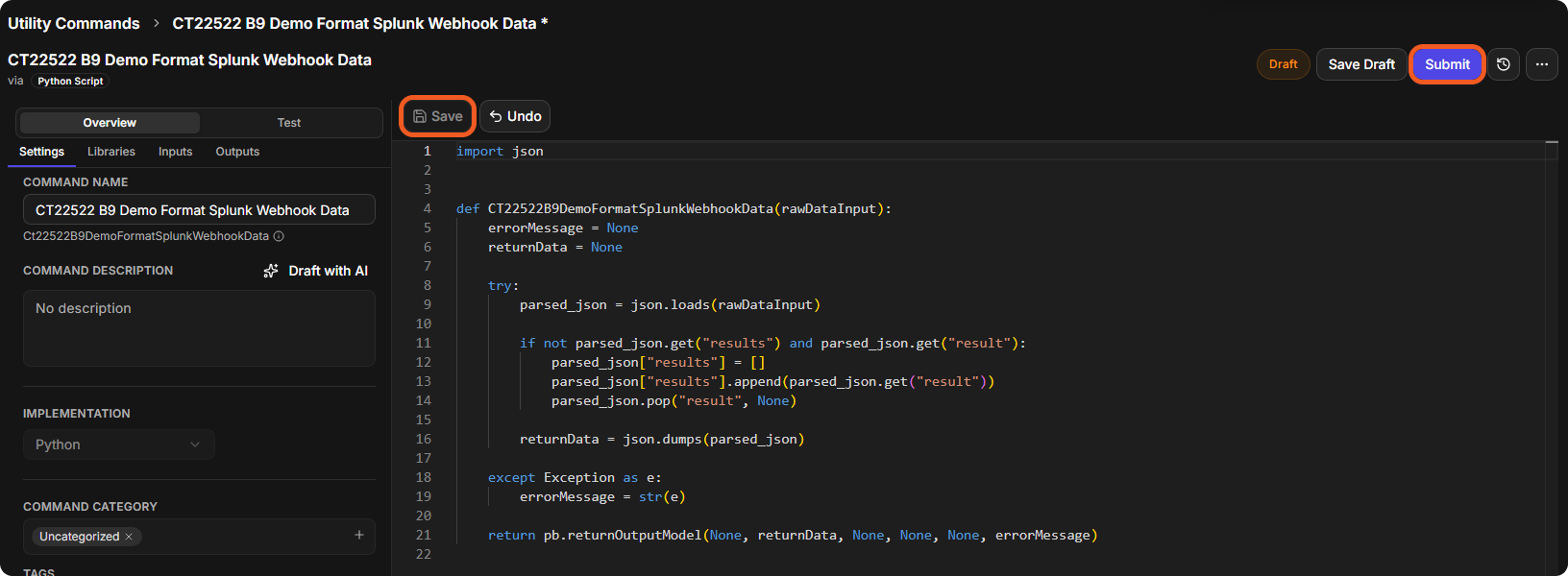
Task: Click the breadcrumb title CT22522 B9 Demo Format
Action: coord(360,23)
